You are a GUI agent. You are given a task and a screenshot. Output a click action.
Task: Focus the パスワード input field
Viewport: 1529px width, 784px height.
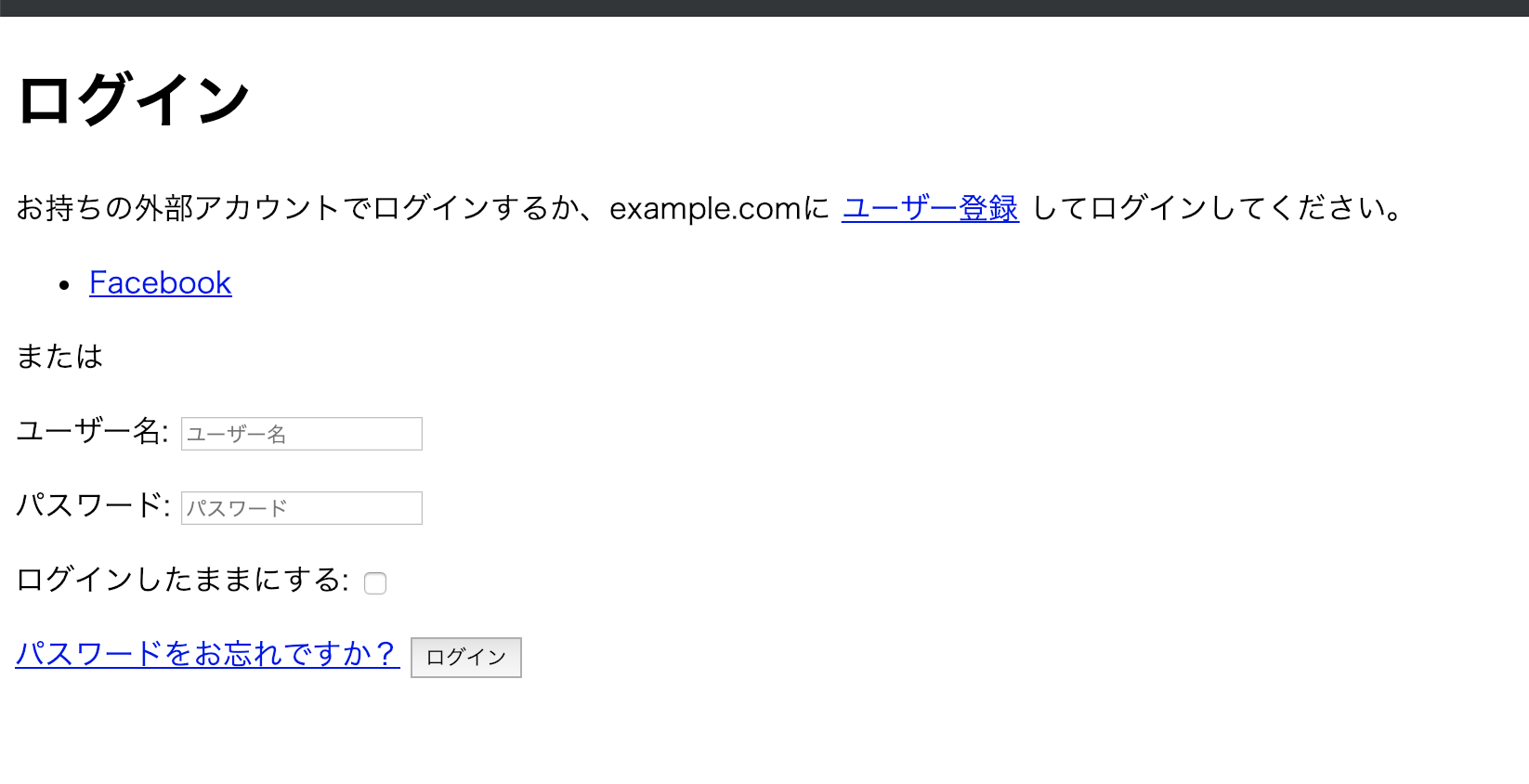[301, 508]
